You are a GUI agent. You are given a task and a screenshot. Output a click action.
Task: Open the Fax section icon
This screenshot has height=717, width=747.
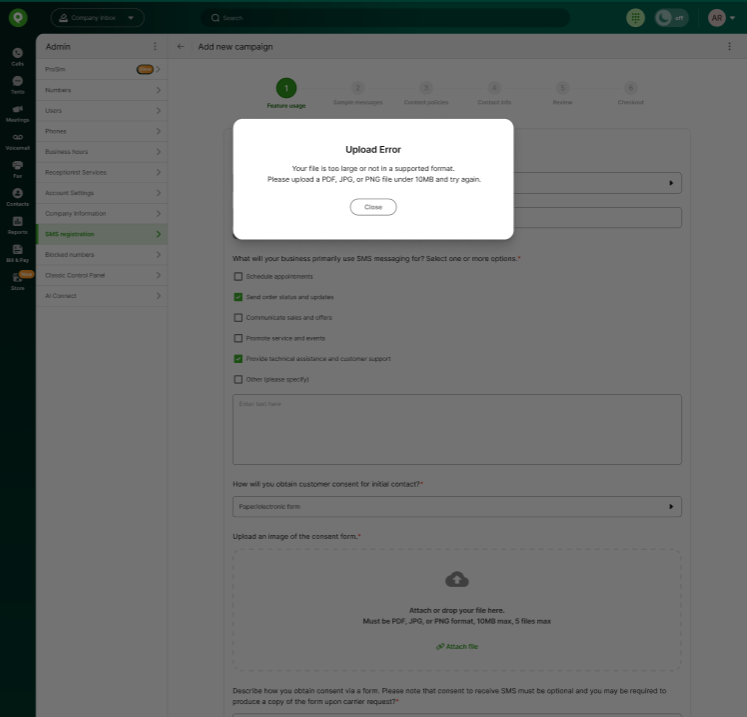point(17,167)
